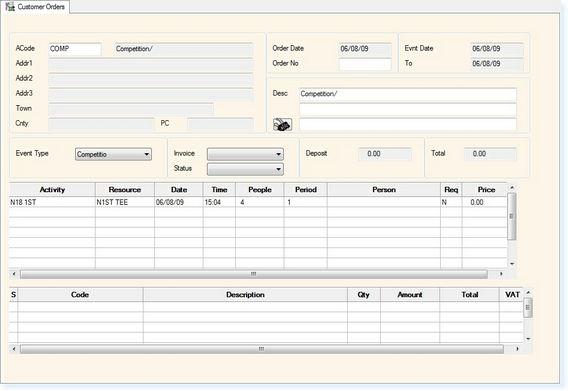The height and width of the screenshot is (391, 568).
Task: Click the 06/08/09 date cell in activity row
Action: point(179,202)
